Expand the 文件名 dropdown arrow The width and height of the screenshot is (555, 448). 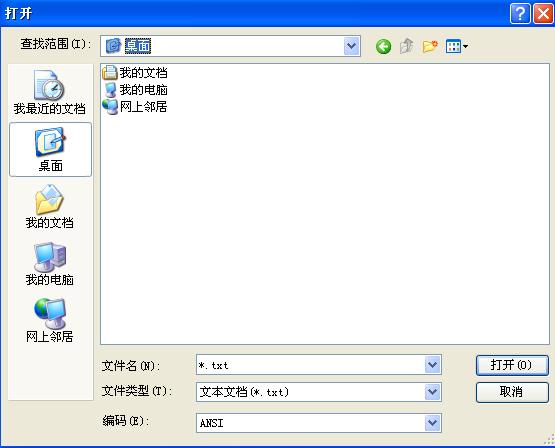click(433, 364)
